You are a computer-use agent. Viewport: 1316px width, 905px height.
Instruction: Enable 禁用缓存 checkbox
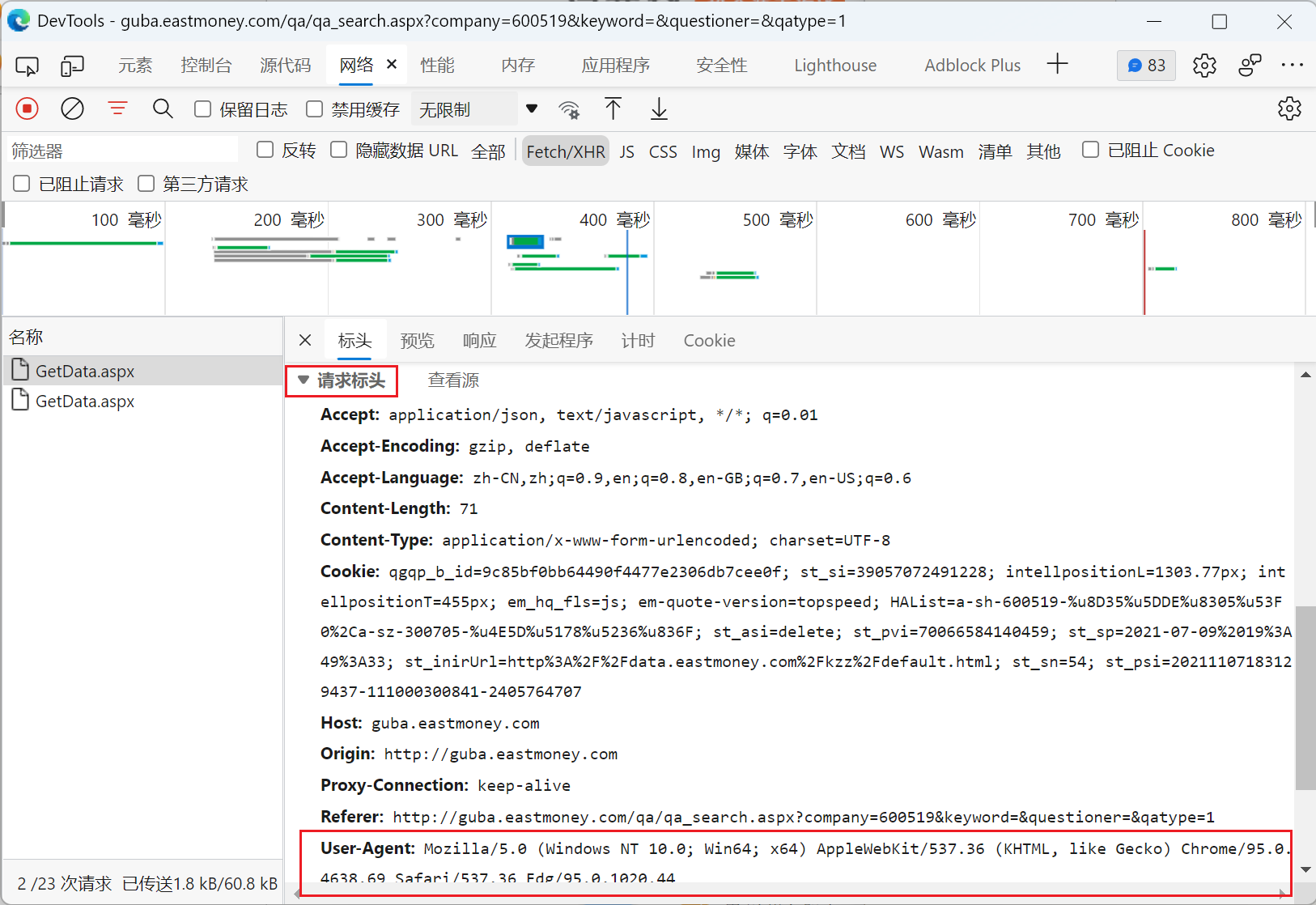coord(315,109)
